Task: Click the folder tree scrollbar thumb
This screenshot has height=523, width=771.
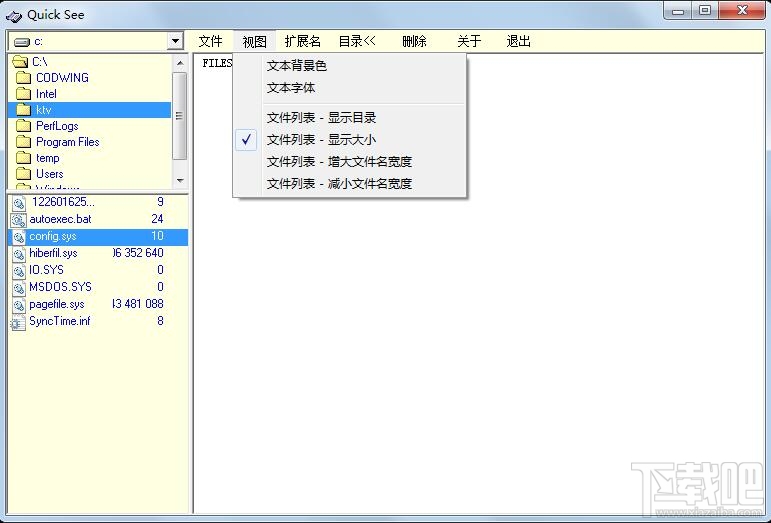Action: click(180, 116)
